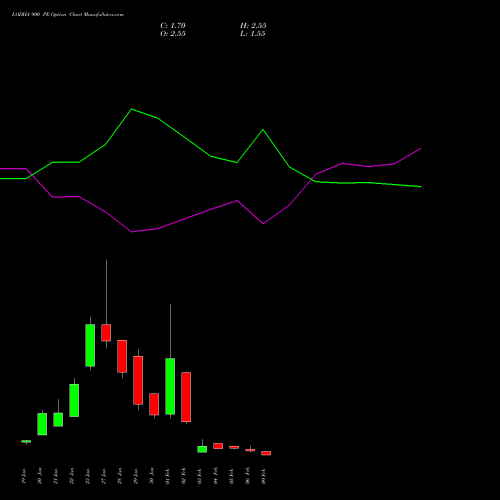
Task: Click the close value C: 1.70
Action: (x=173, y=26)
